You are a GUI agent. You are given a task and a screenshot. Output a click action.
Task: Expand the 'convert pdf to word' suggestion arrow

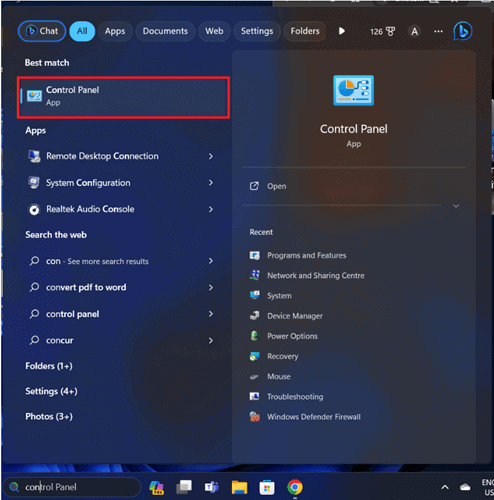point(211,287)
